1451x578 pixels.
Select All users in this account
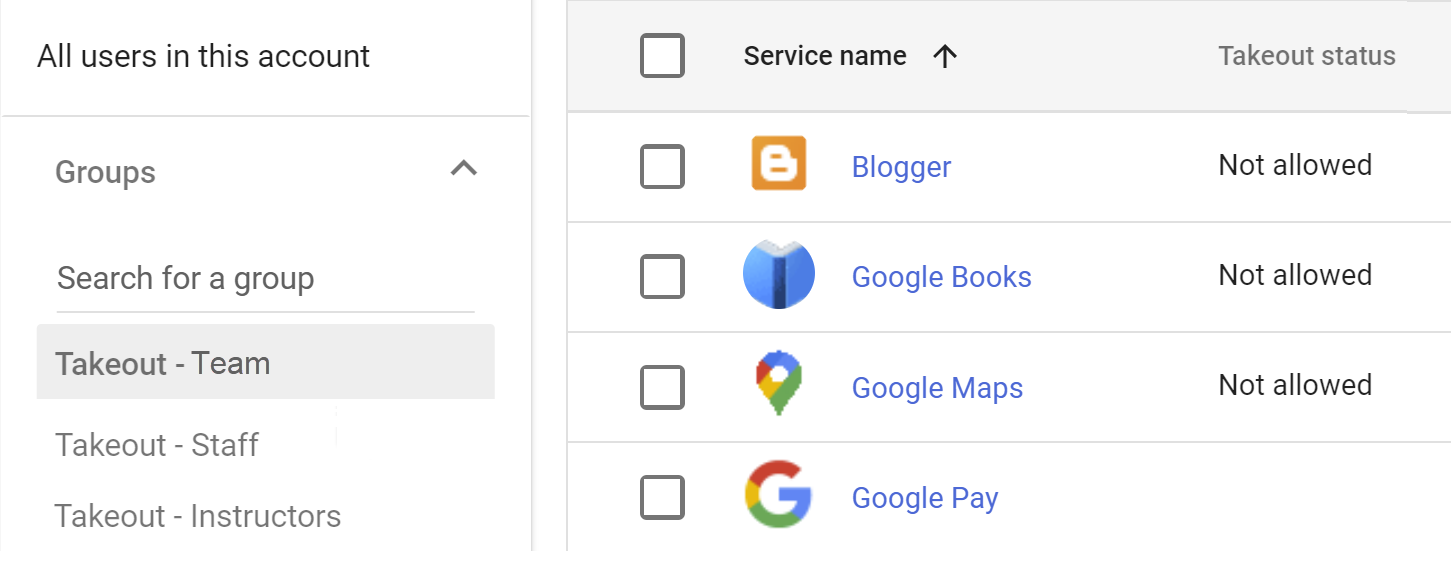[204, 57]
